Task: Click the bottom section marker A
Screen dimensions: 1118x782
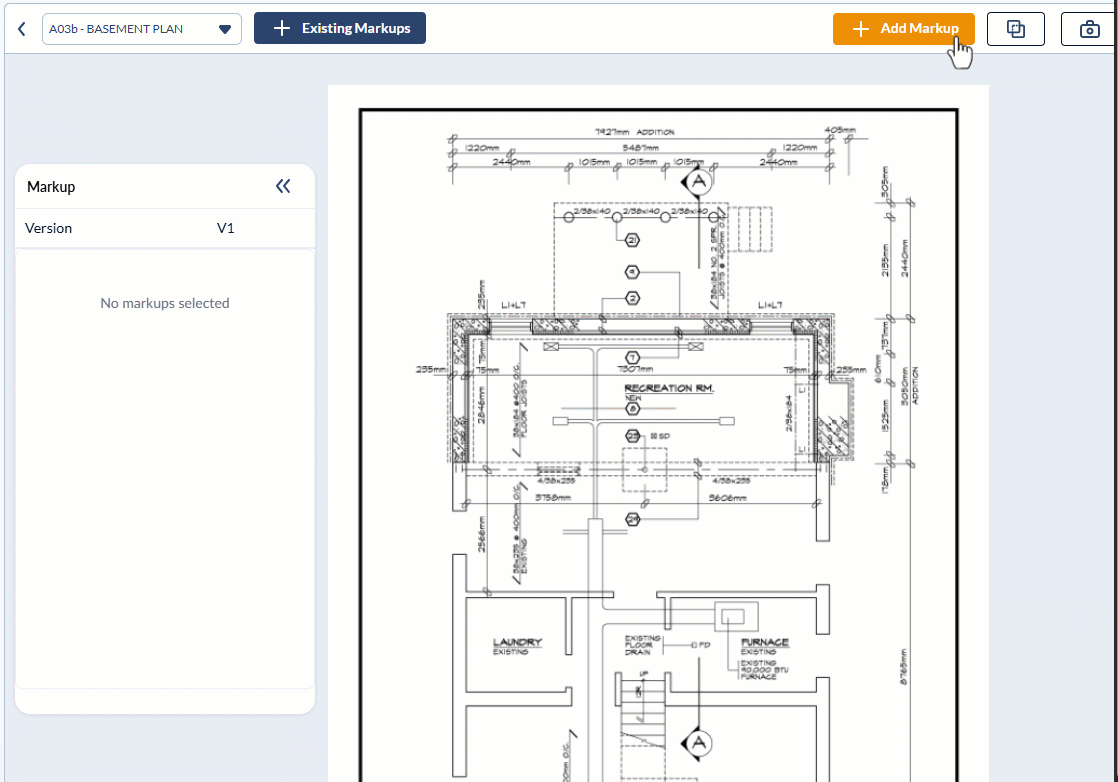Action: [698, 743]
